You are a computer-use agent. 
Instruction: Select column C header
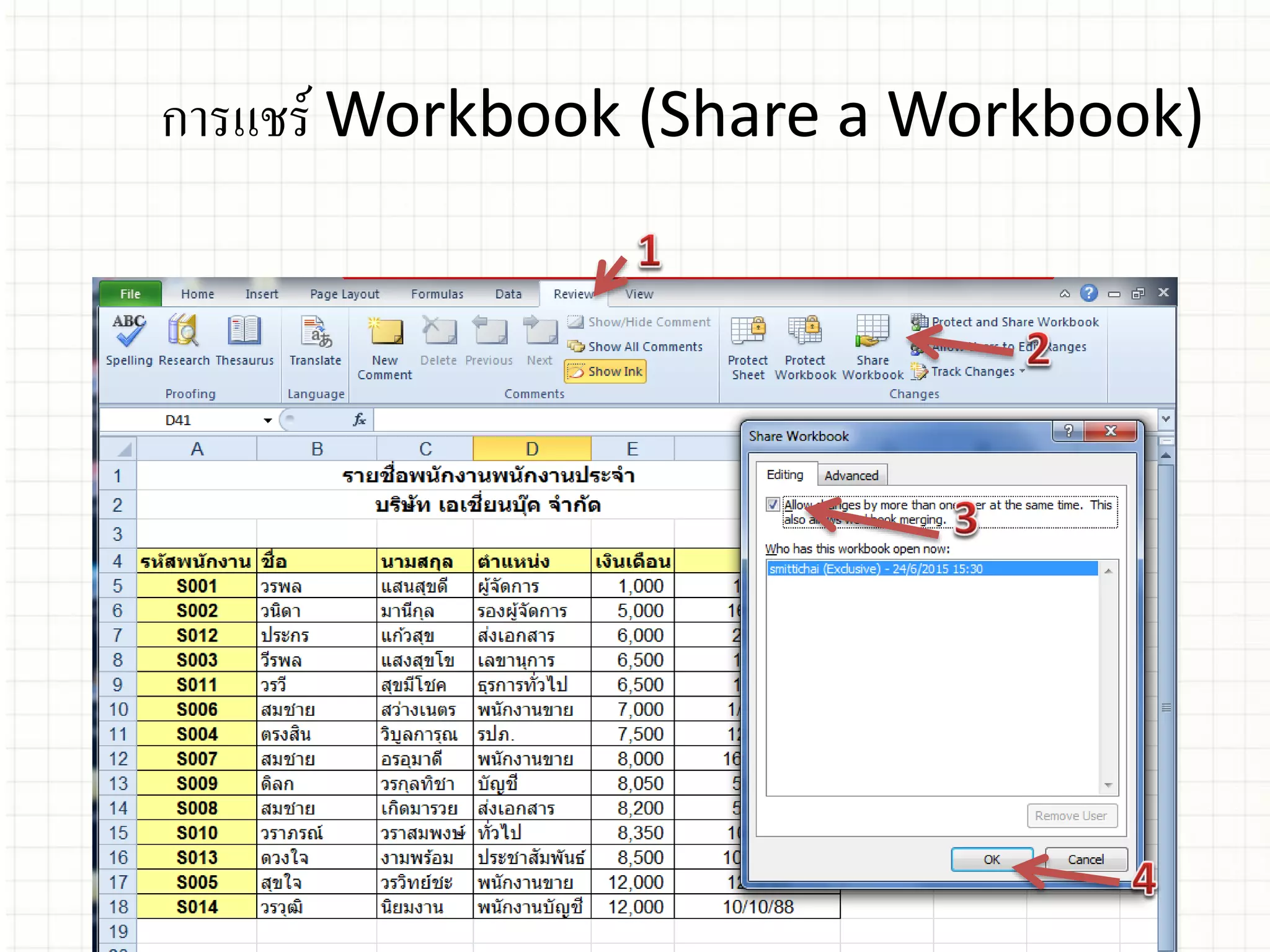(425, 449)
